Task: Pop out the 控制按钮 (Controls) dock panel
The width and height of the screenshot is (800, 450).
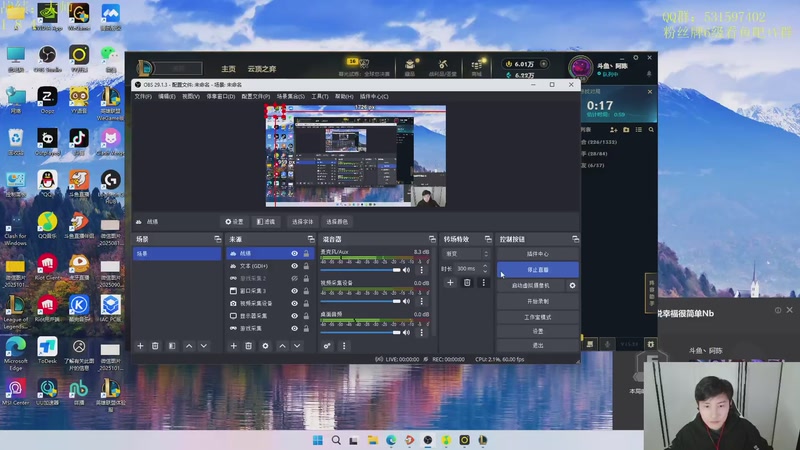Action: (x=576, y=239)
